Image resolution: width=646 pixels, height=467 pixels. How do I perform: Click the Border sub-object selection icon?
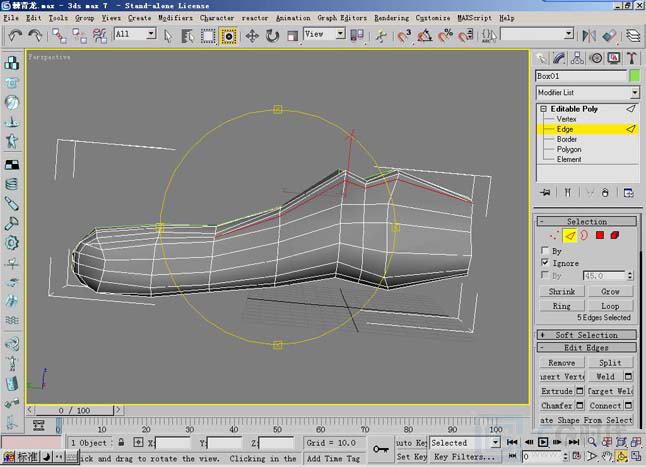point(584,236)
